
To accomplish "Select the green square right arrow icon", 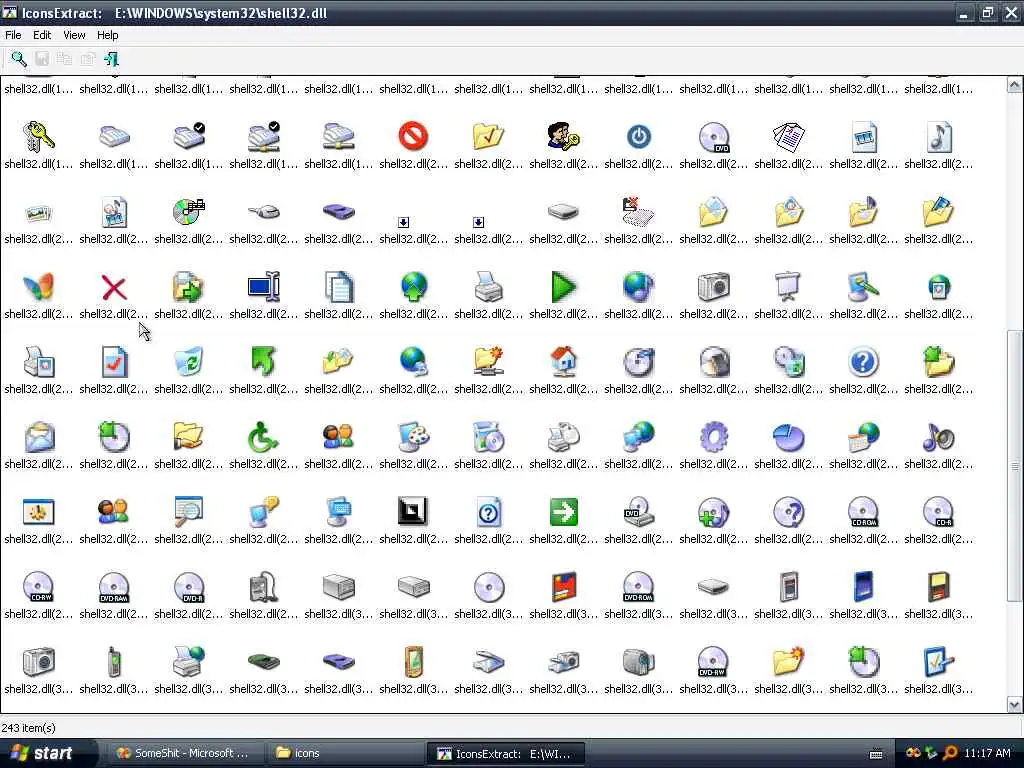I will pos(564,512).
